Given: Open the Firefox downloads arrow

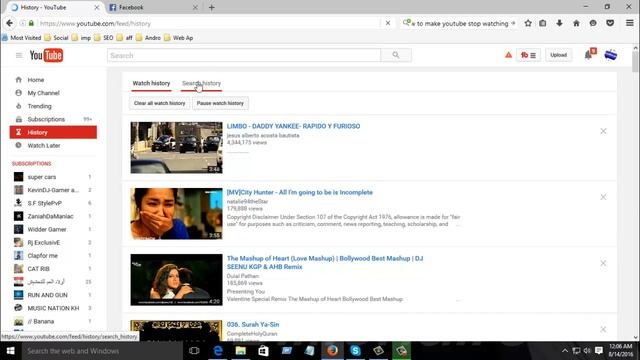Looking at the screenshot, I should click(x=560, y=23).
